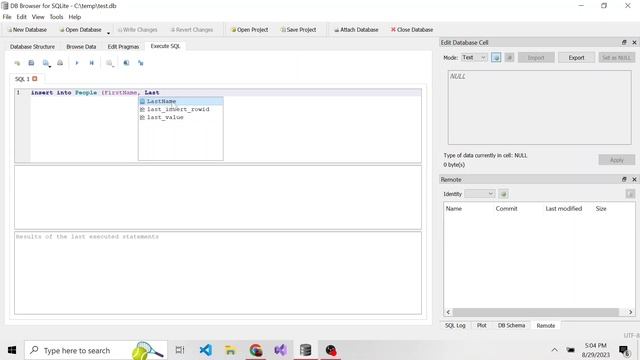Click the grayed icon next to the word wrap icon
Image resolution: width=640 pixels, height=360 pixels.
click(x=509, y=58)
